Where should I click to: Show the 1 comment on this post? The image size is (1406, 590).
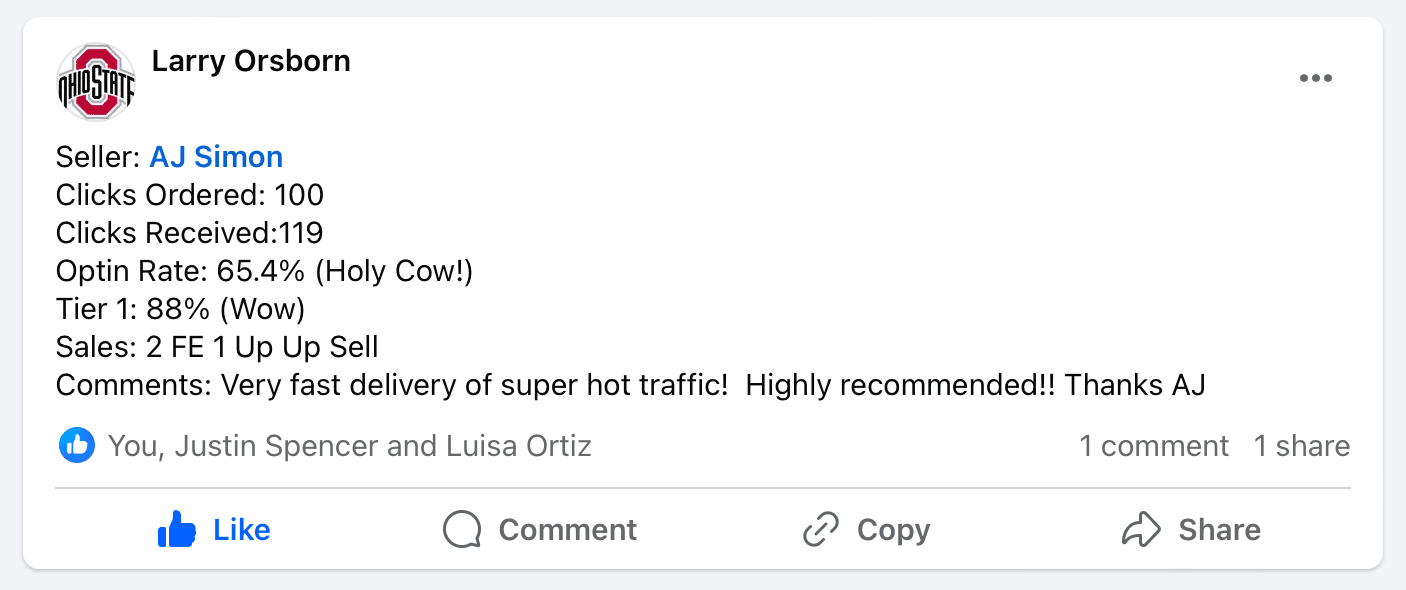pos(1153,445)
